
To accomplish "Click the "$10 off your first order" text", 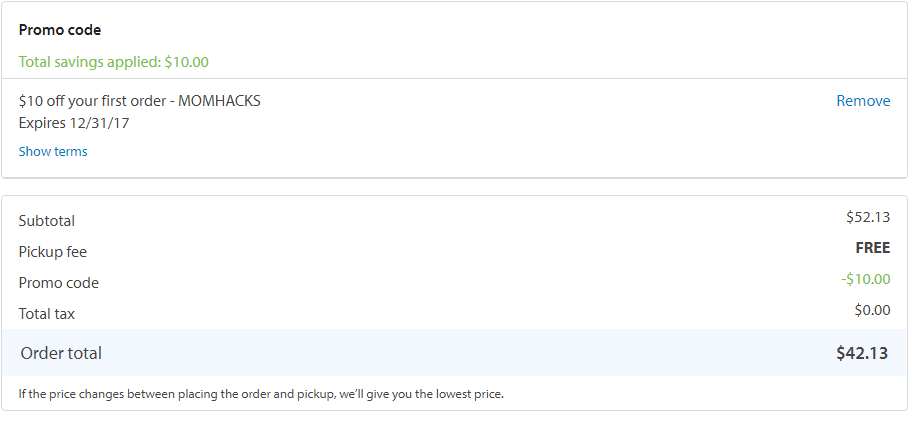I will [91, 101].
